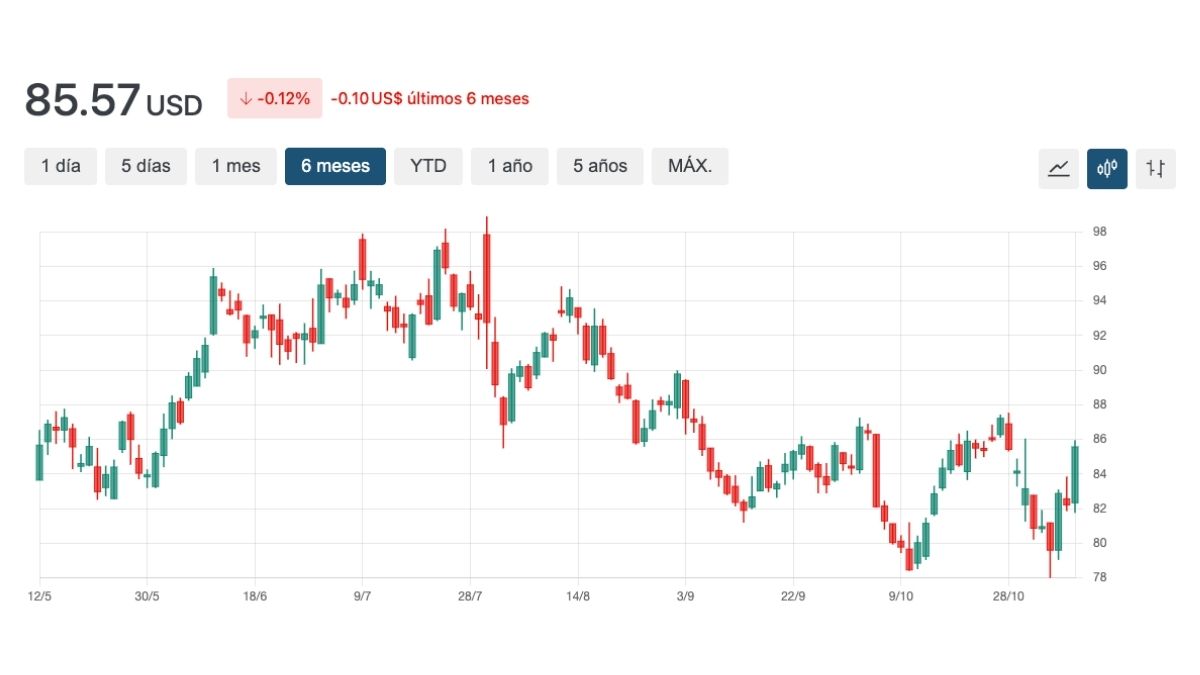Click the 14/8 date axis label
The width and height of the screenshot is (1200, 675).
tap(578, 596)
